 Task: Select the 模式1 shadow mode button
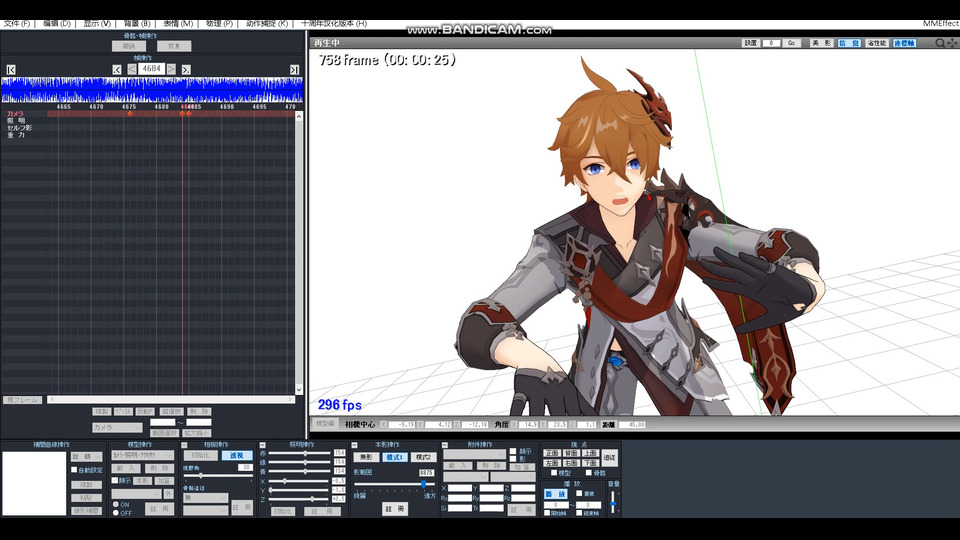click(395, 457)
